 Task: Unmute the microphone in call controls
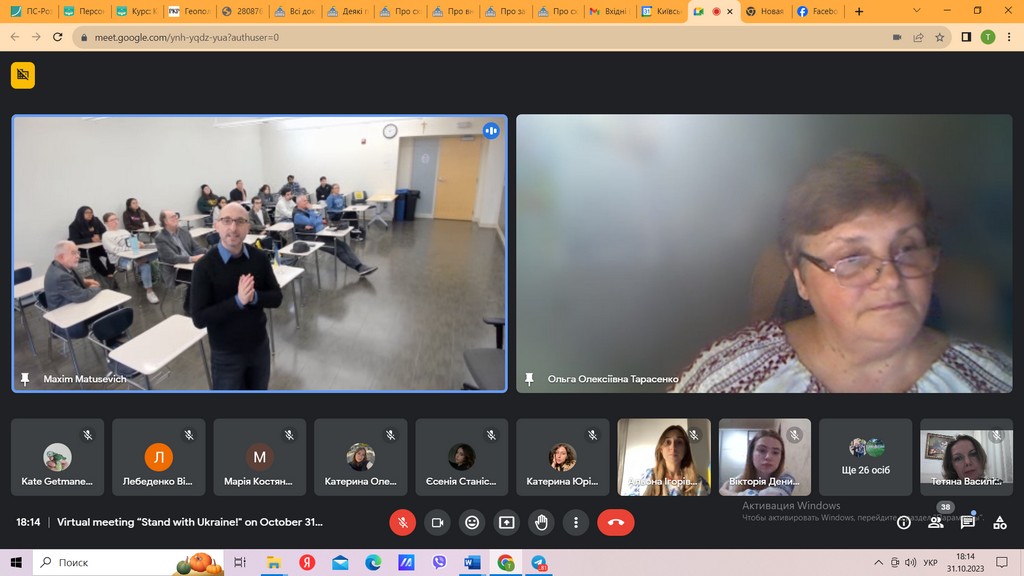click(x=402, y=522)
